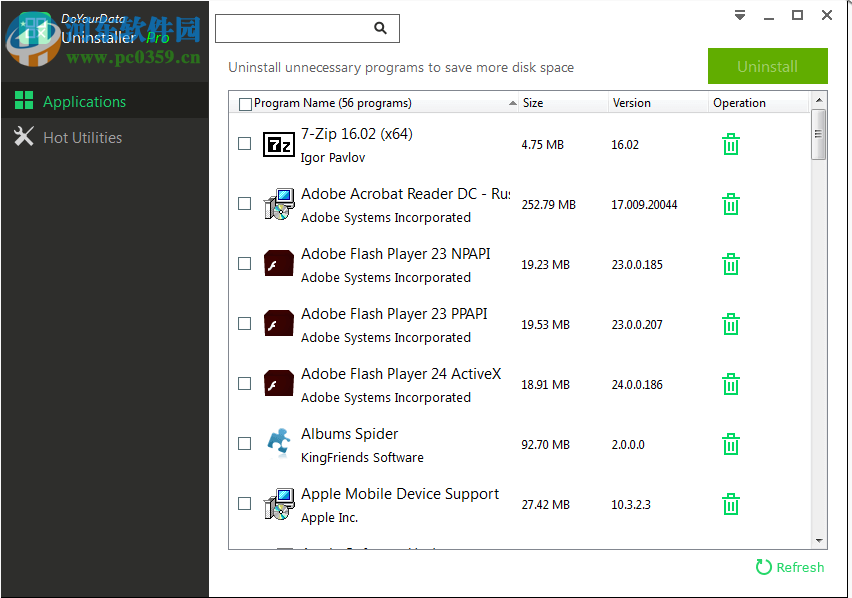Viewport: 852px width, 598px height.
Task: Click Apple Mobile Device Support's trash icon
Action: 730,504
